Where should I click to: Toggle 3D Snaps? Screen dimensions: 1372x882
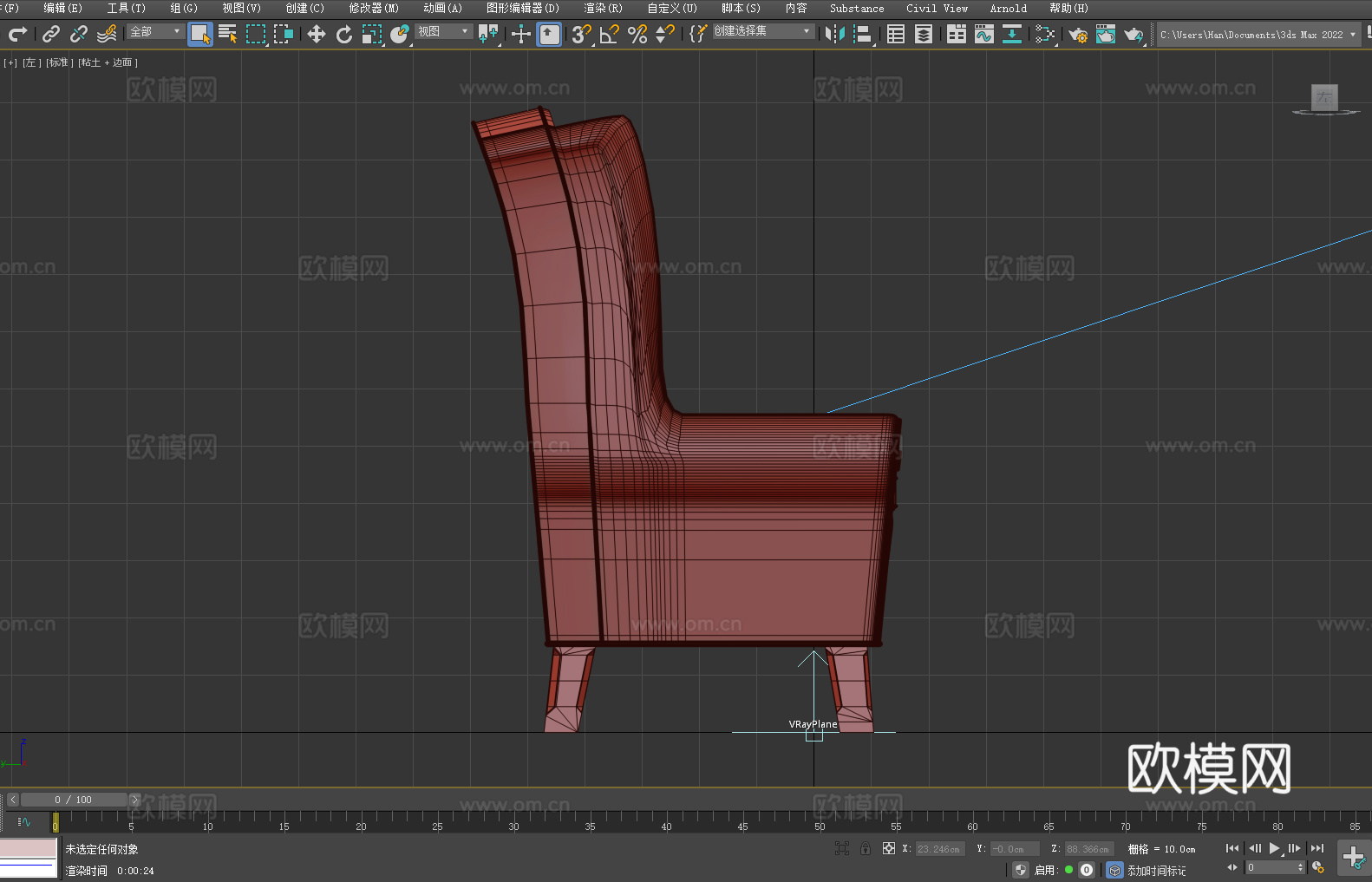point(582,34)
